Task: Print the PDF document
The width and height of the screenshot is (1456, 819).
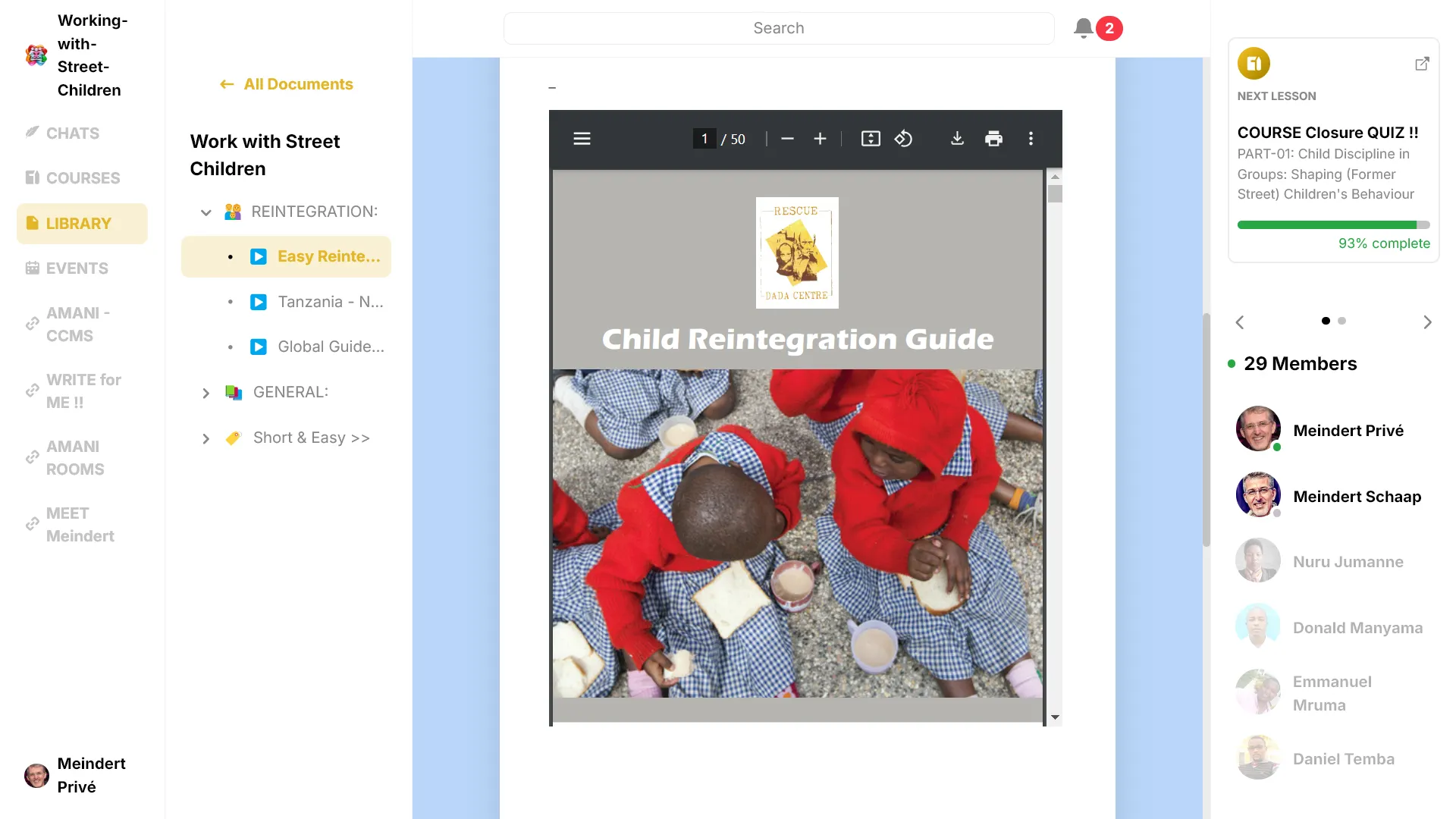Action: click(x=993, y=139)
